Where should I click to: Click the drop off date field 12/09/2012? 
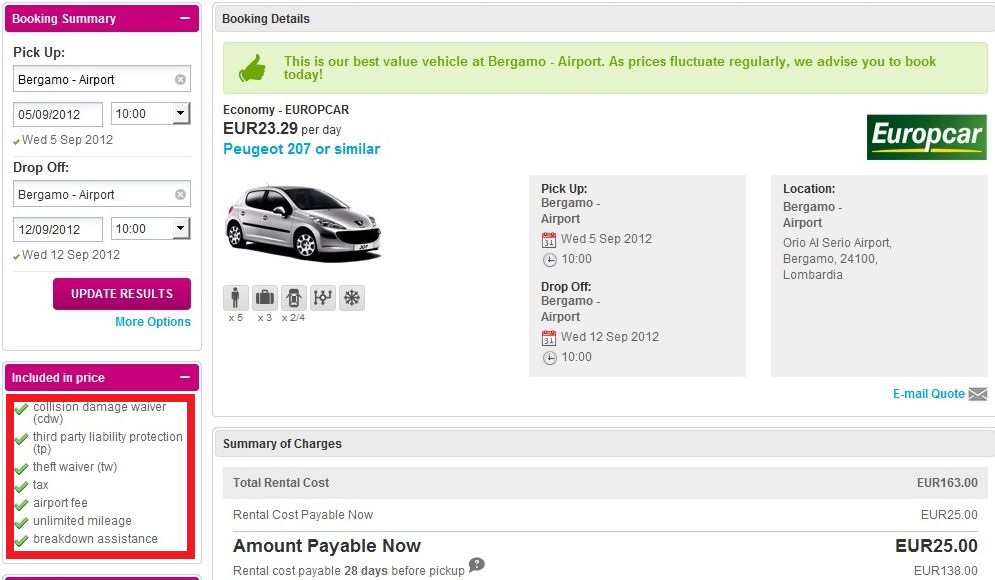coord(58,229)
